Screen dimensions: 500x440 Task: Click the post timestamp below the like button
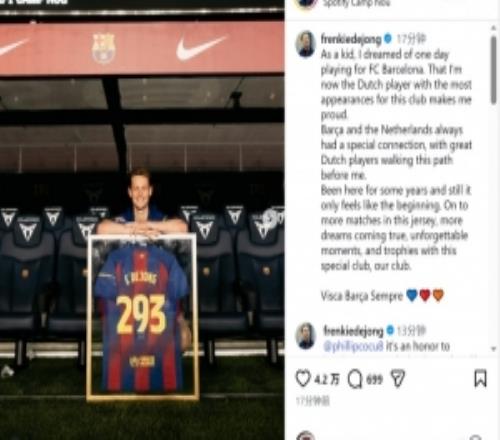(313, 401)
